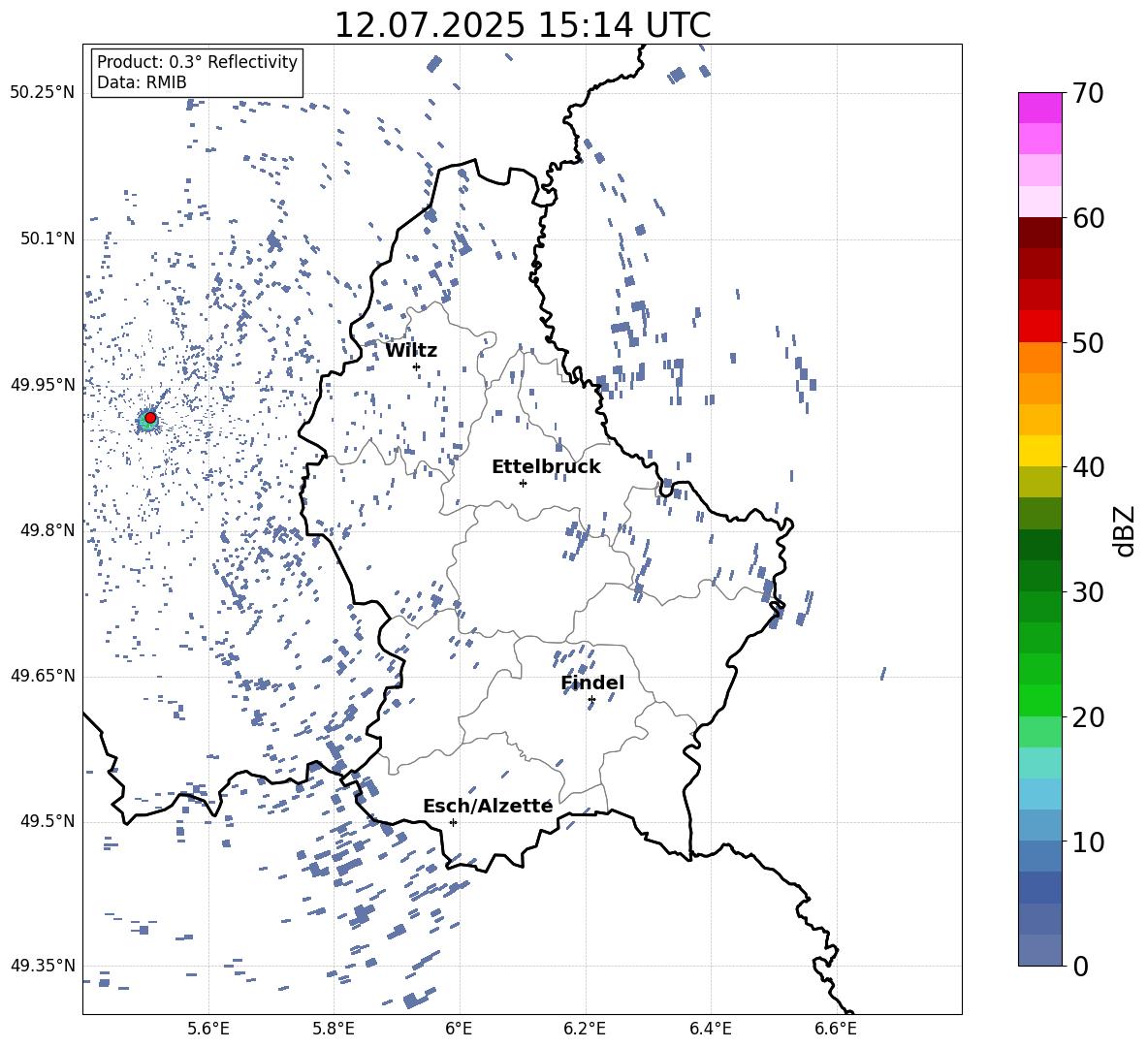This screenshot has width=1148, height=1048.
Task: Pick the yellow colorbar swatch above 40
Action: (1040, 451)
